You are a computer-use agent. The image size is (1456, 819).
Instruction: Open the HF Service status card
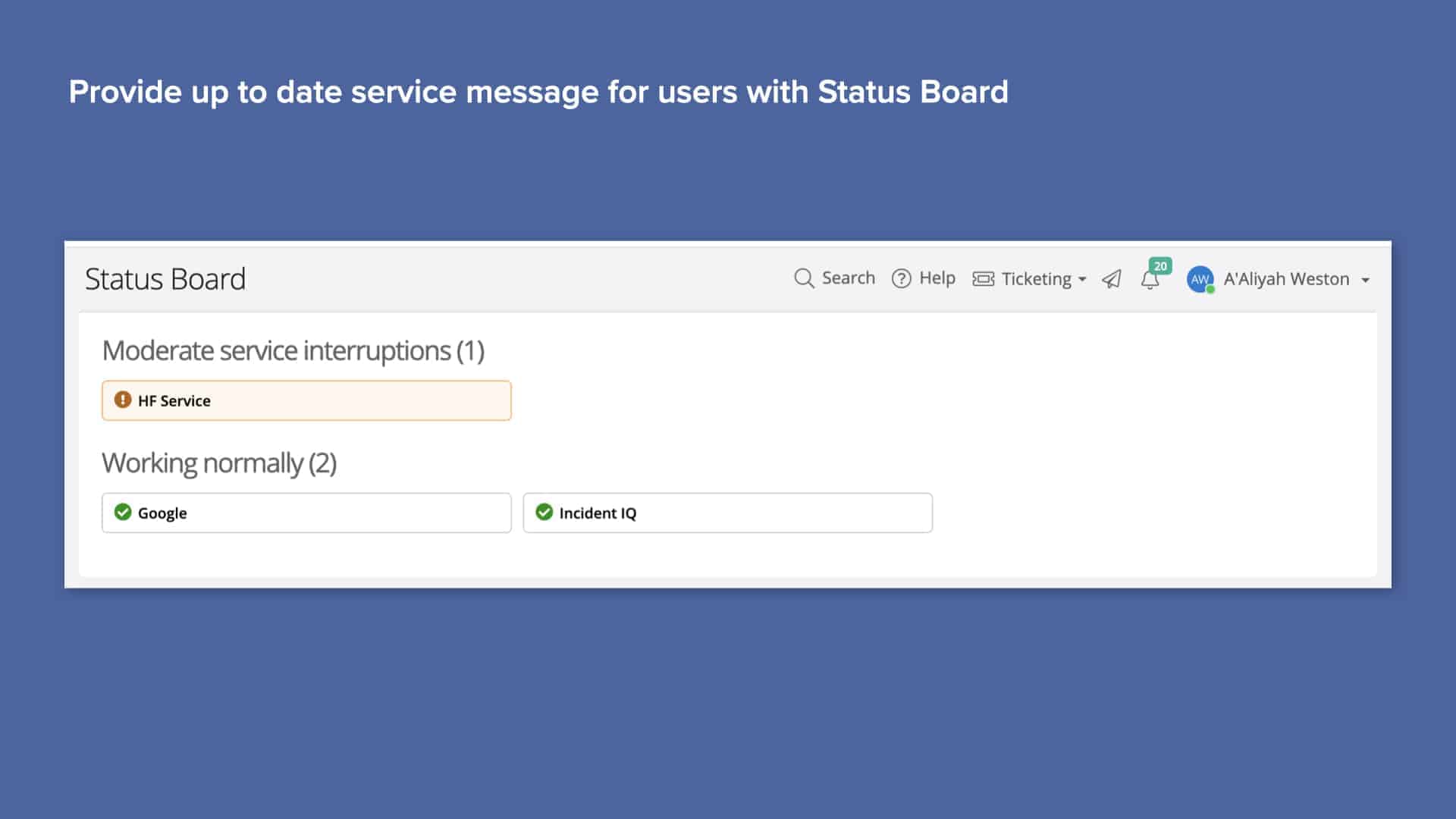pyautogui.click(x=306, y=400)
